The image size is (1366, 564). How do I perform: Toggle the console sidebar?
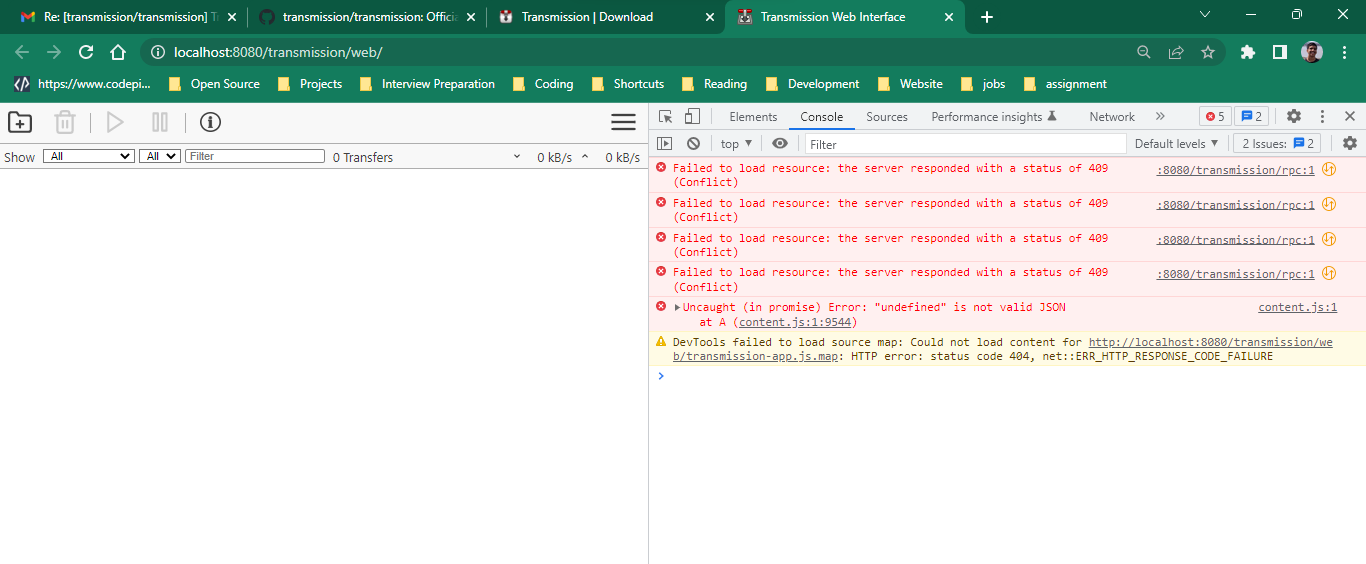[x=664, y=144]
